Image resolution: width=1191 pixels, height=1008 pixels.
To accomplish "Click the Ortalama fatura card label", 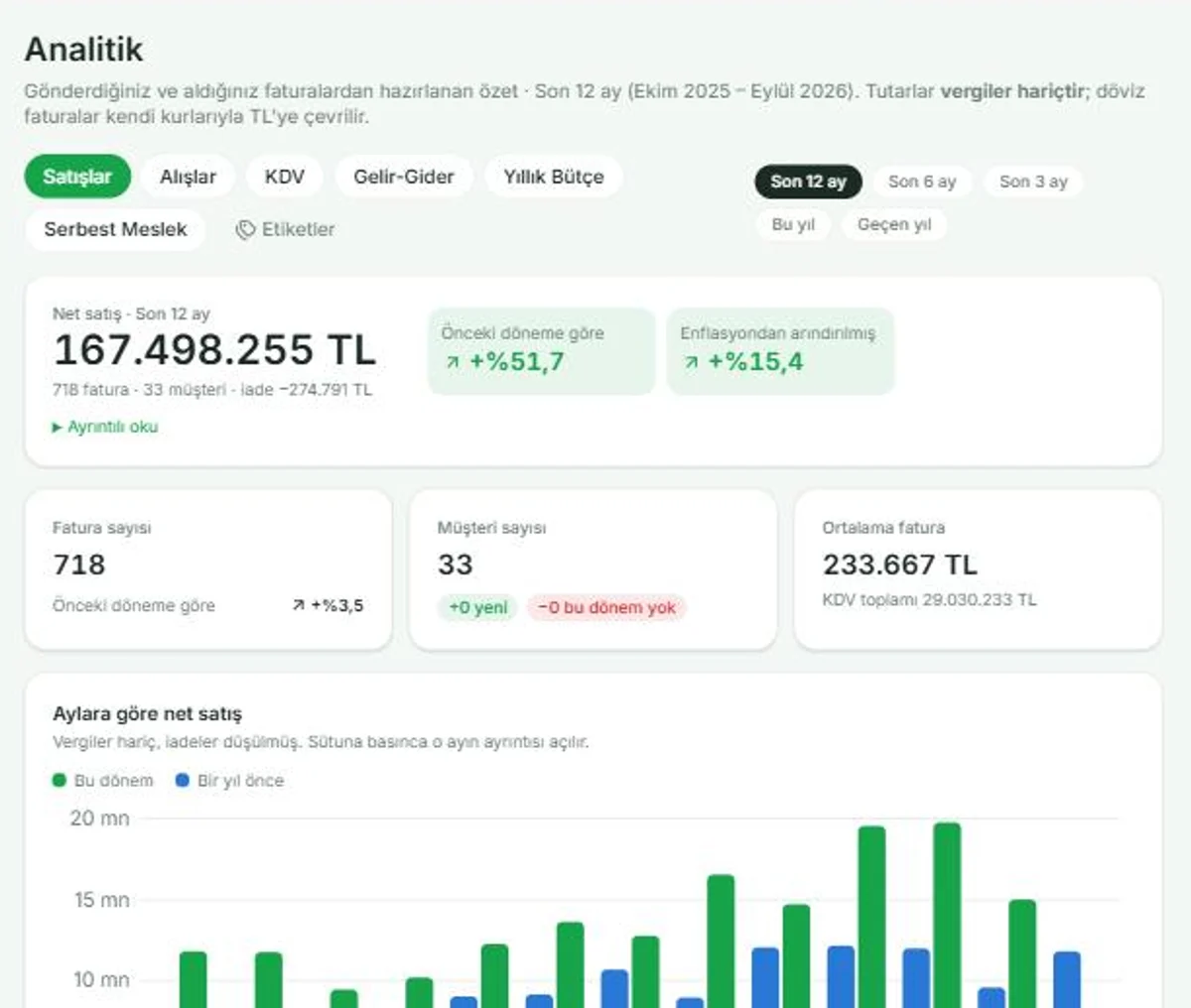I will [x=883, y=528].
